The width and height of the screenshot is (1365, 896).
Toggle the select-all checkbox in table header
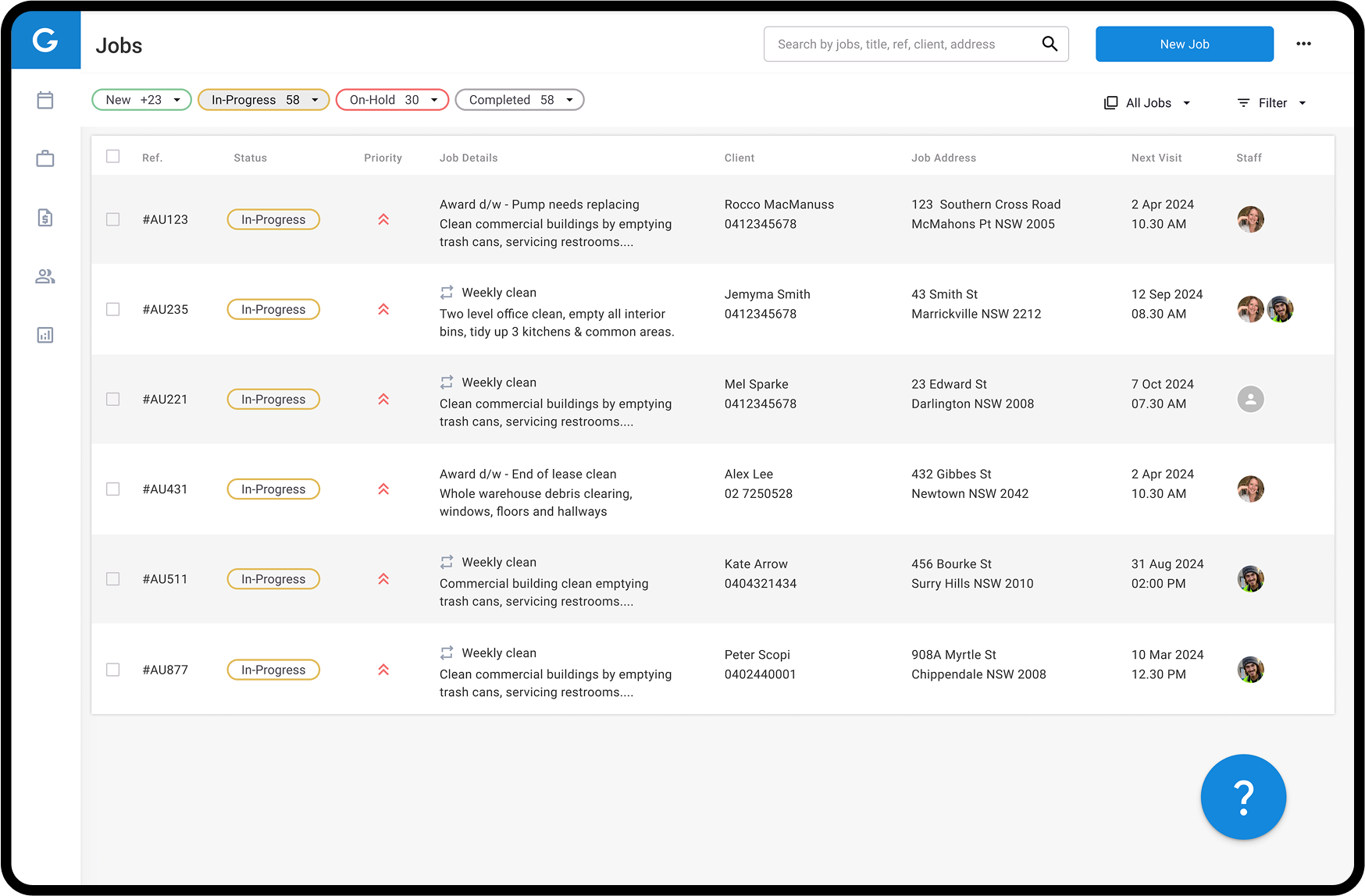coord(113,157)
